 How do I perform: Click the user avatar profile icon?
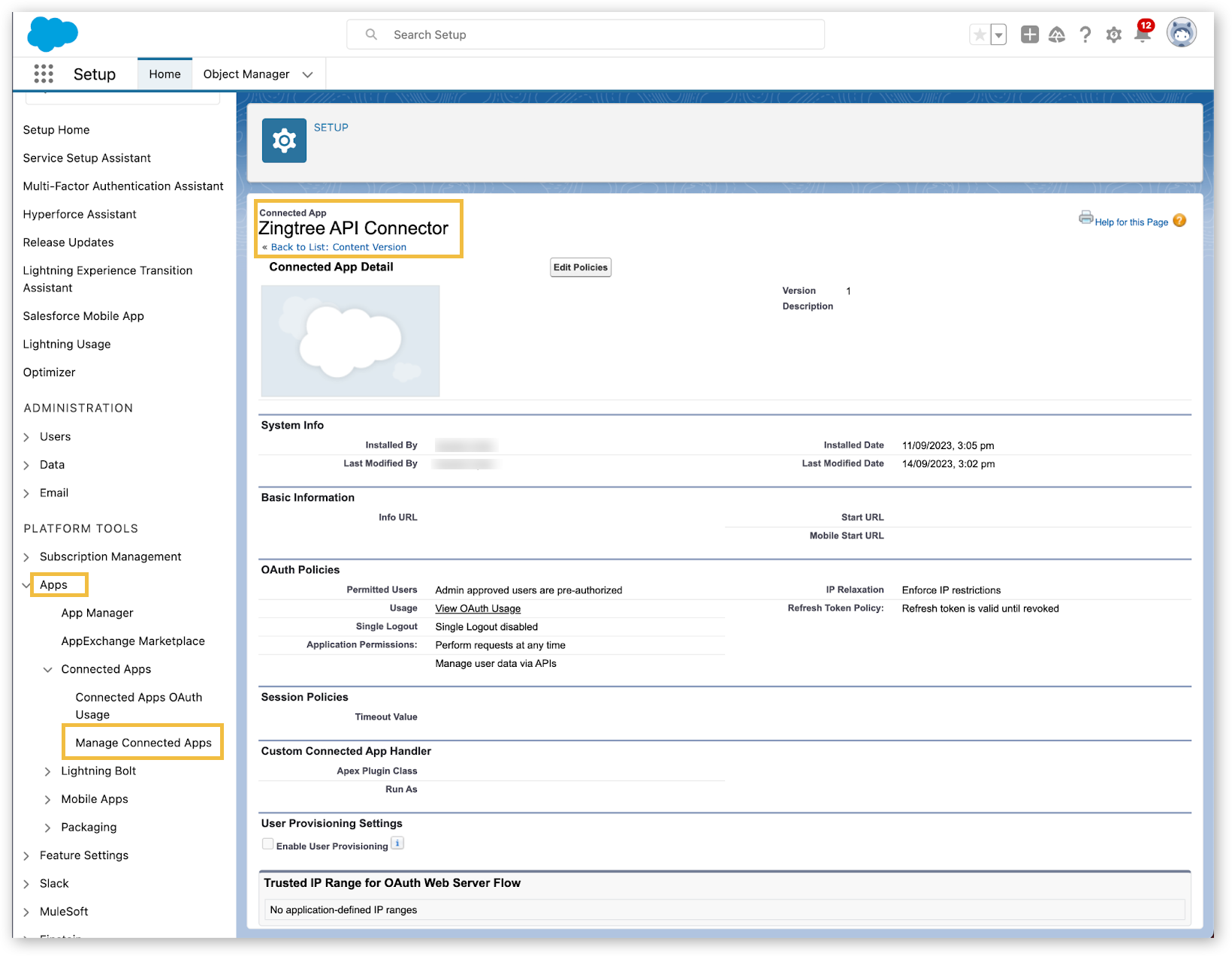(1181, 33)
